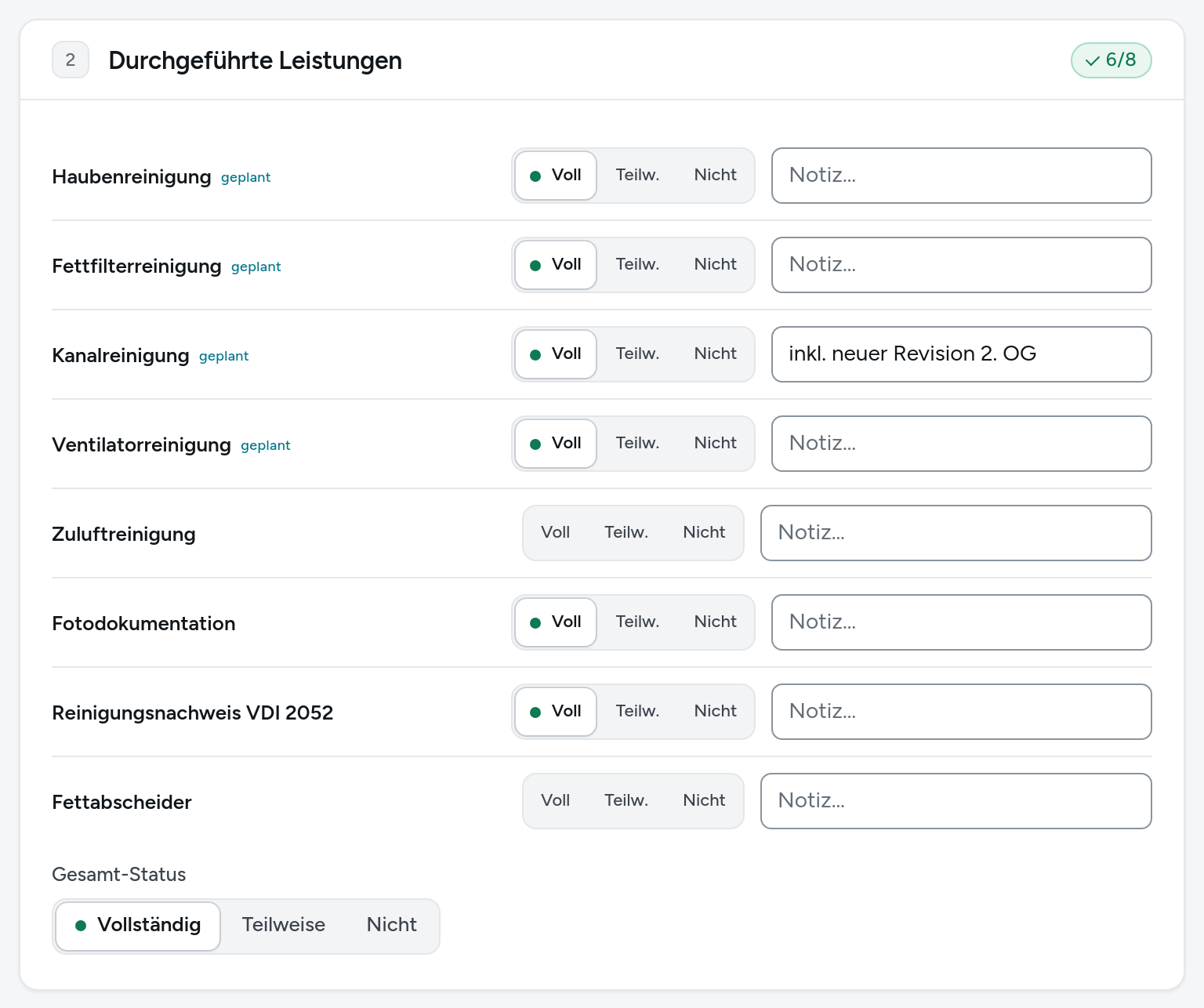1204x1008 pixels.
Task: Focus the Reinigungsnachweis VDI 2052 note field
Action: [962, 712]
